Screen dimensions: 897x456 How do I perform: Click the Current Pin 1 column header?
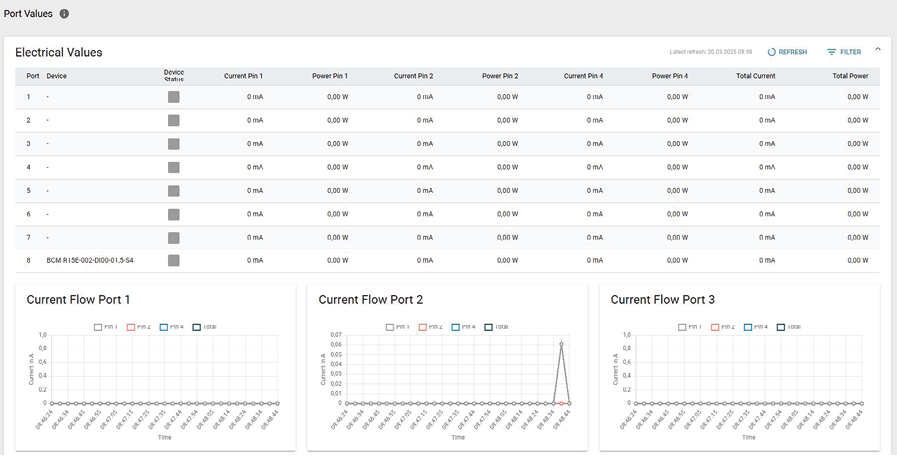click(x=243, y=76)
